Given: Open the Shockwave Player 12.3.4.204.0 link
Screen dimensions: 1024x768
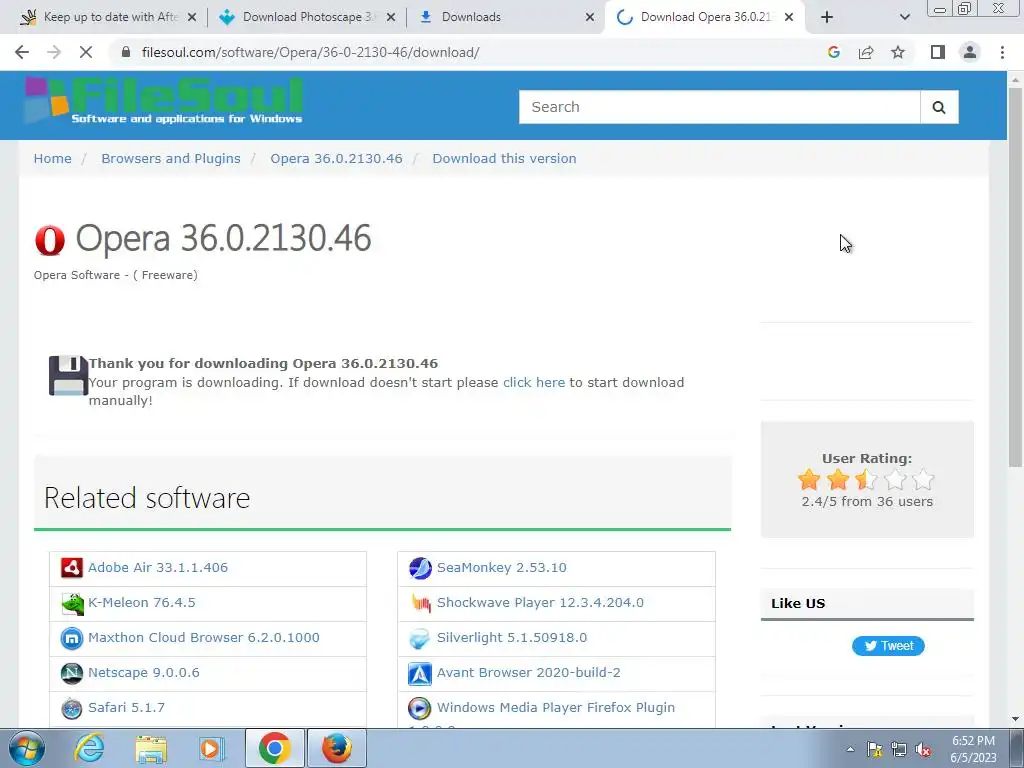Looking at the screenshot, I should pyautogui.click(x=540, y=603).
